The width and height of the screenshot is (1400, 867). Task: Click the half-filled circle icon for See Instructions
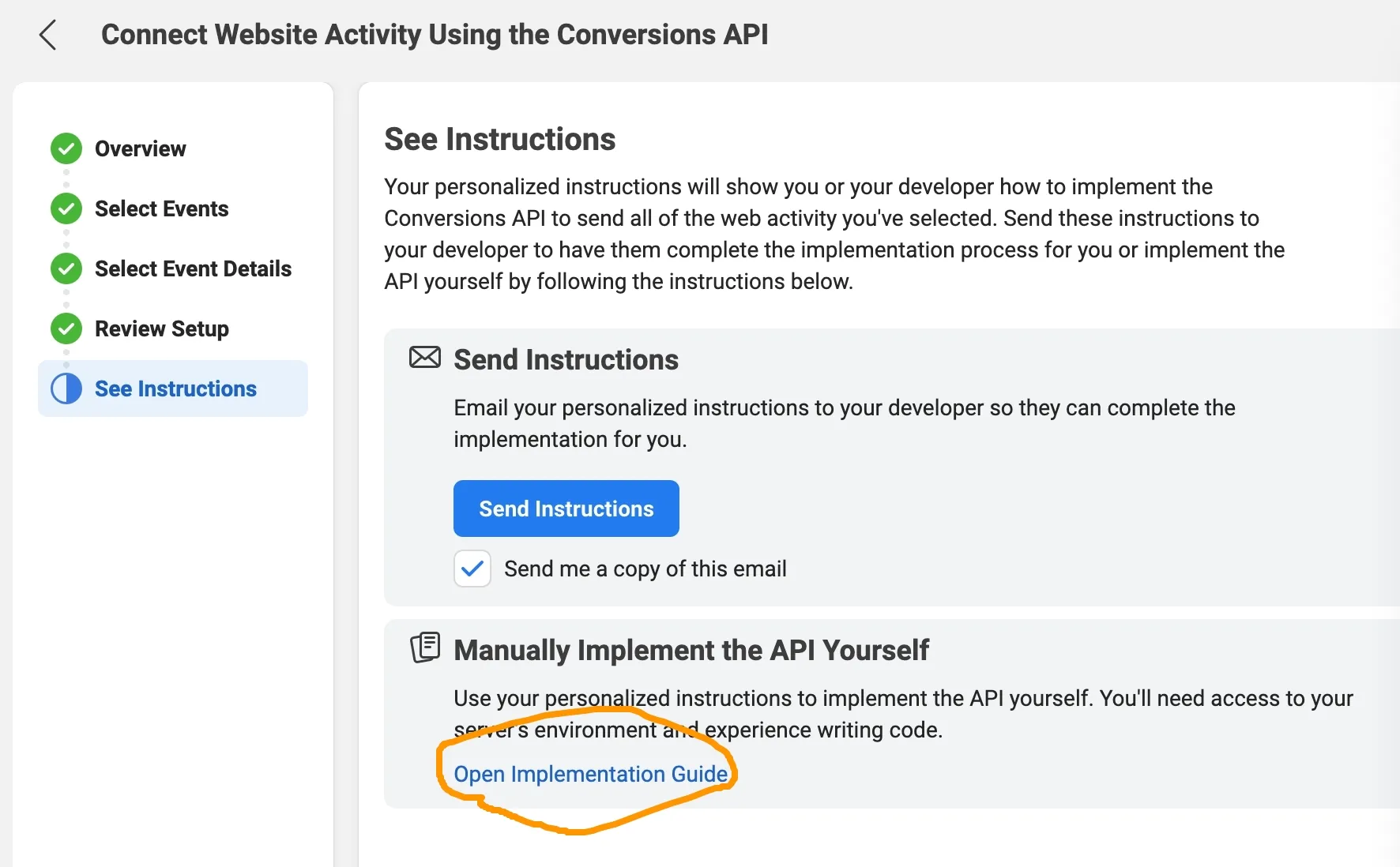point(66,388)
